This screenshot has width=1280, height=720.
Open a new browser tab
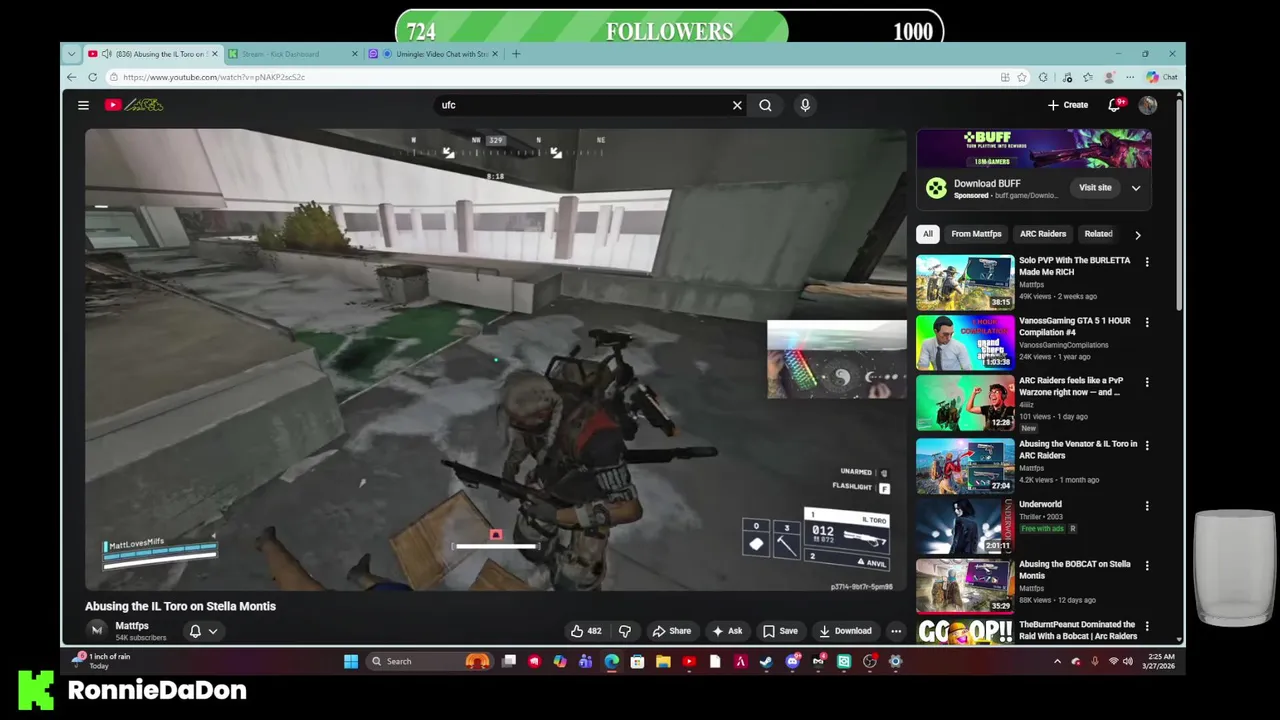516,54
